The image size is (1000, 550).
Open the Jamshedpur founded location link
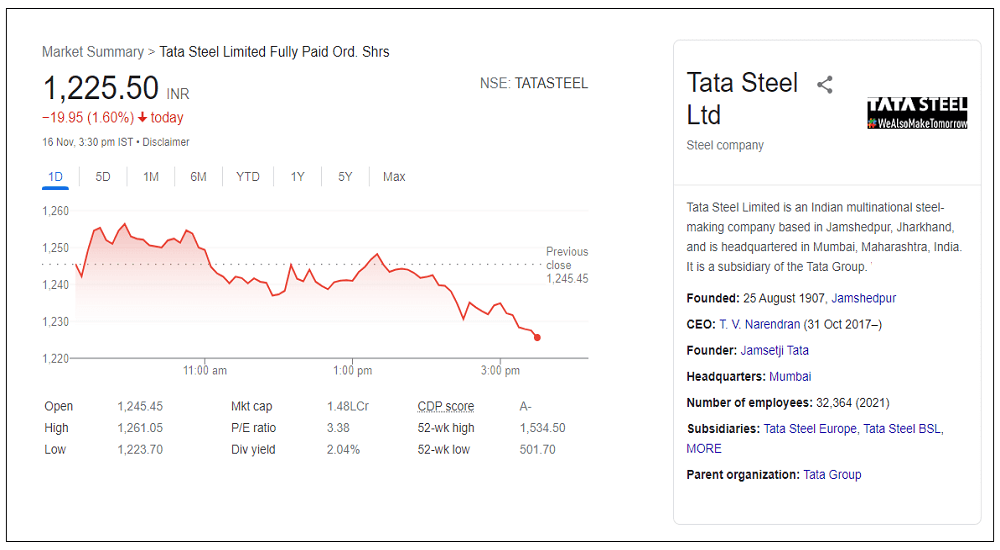coord(864,298)
